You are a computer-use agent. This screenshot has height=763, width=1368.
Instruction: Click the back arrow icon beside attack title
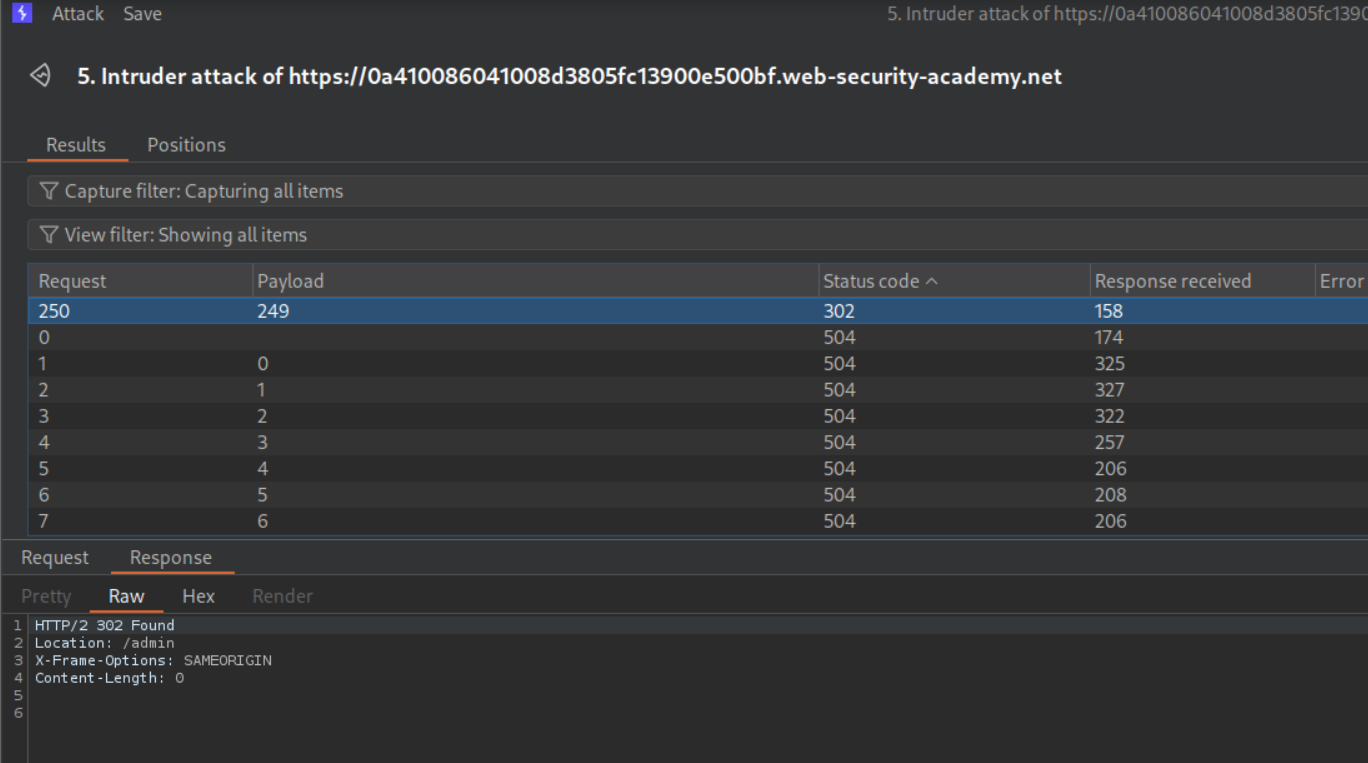coord(40,76)
